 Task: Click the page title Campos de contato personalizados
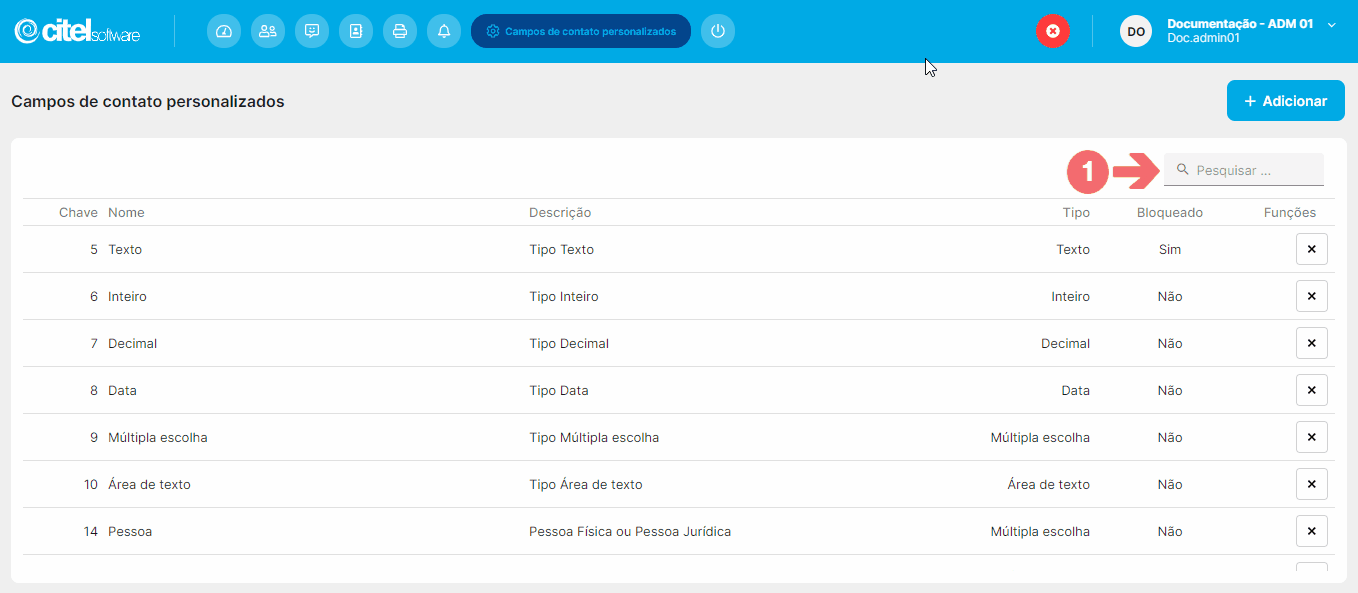(x=148, y=101)
